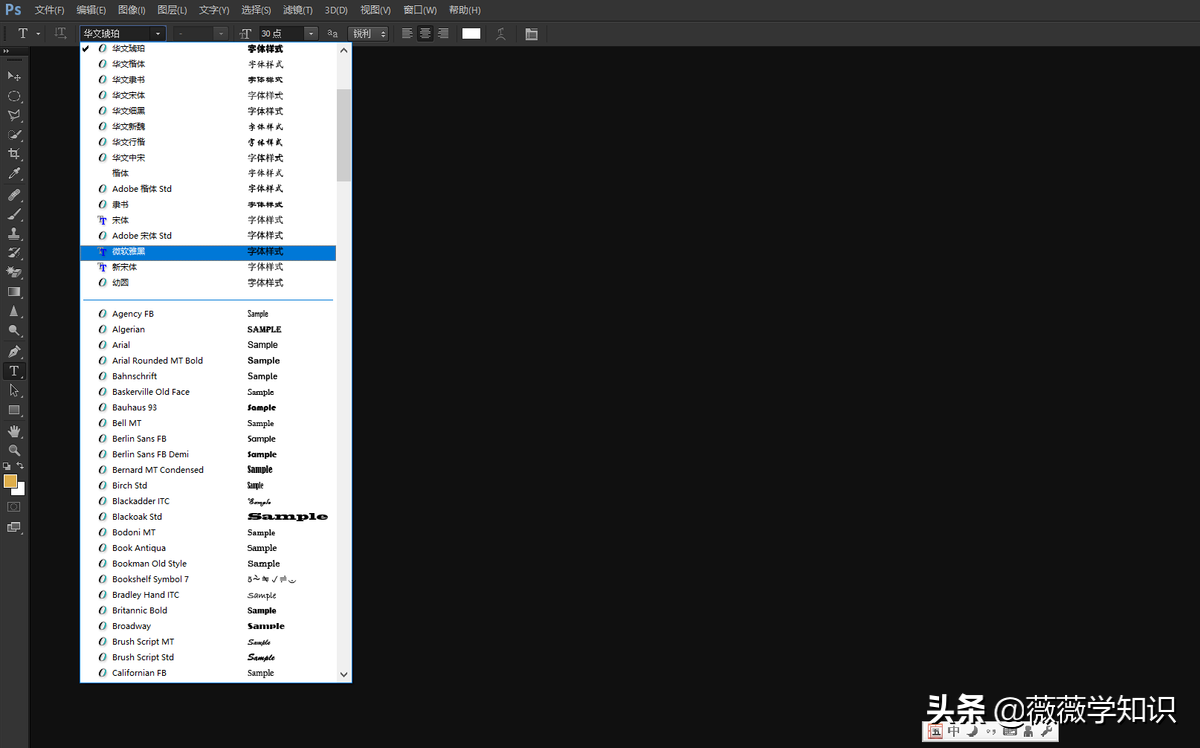Select the Eyedropper tool

(x=14, y=173)
